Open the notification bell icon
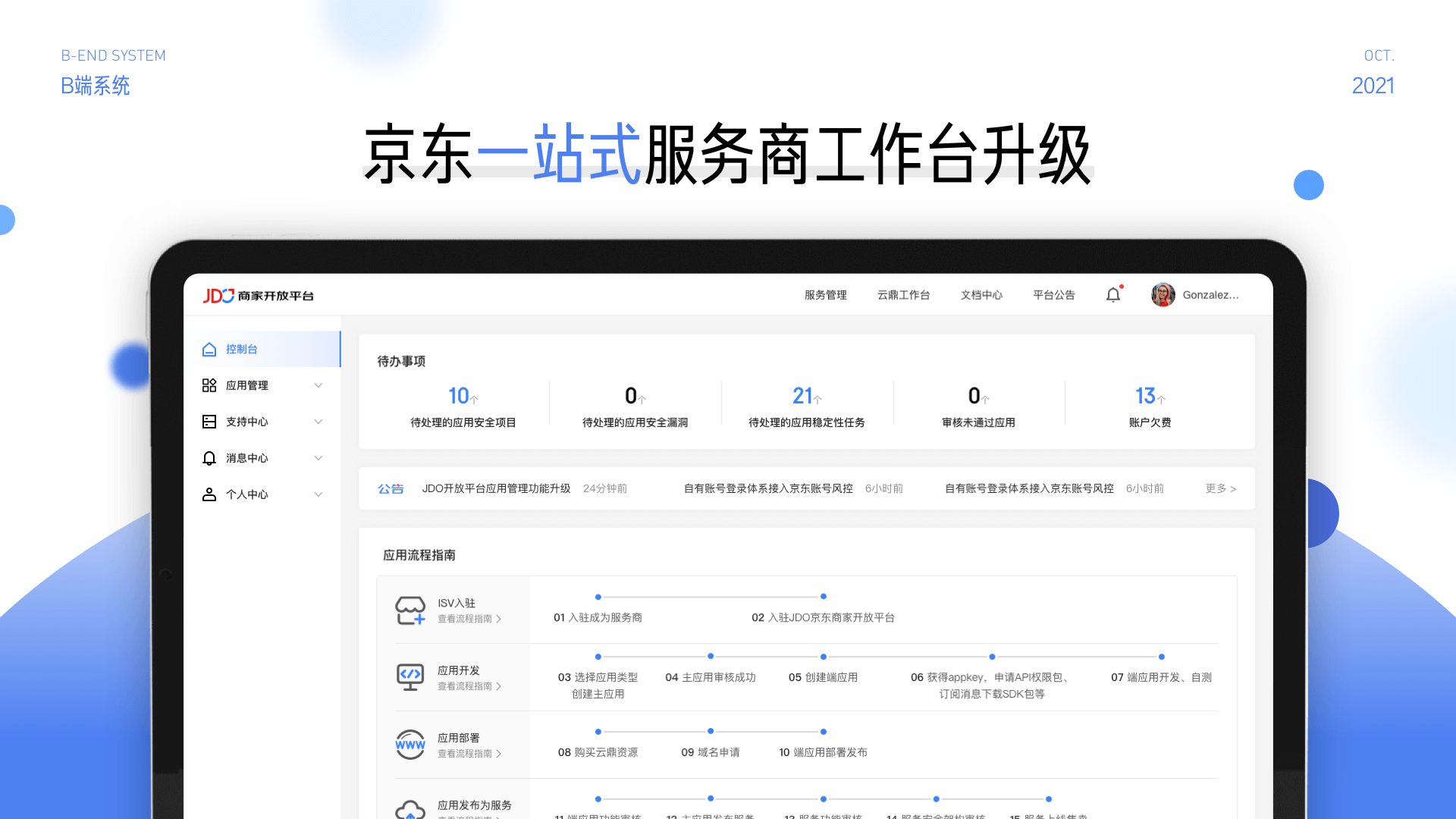Viewport: 1456px width, 819px height. click(1113, 295)
